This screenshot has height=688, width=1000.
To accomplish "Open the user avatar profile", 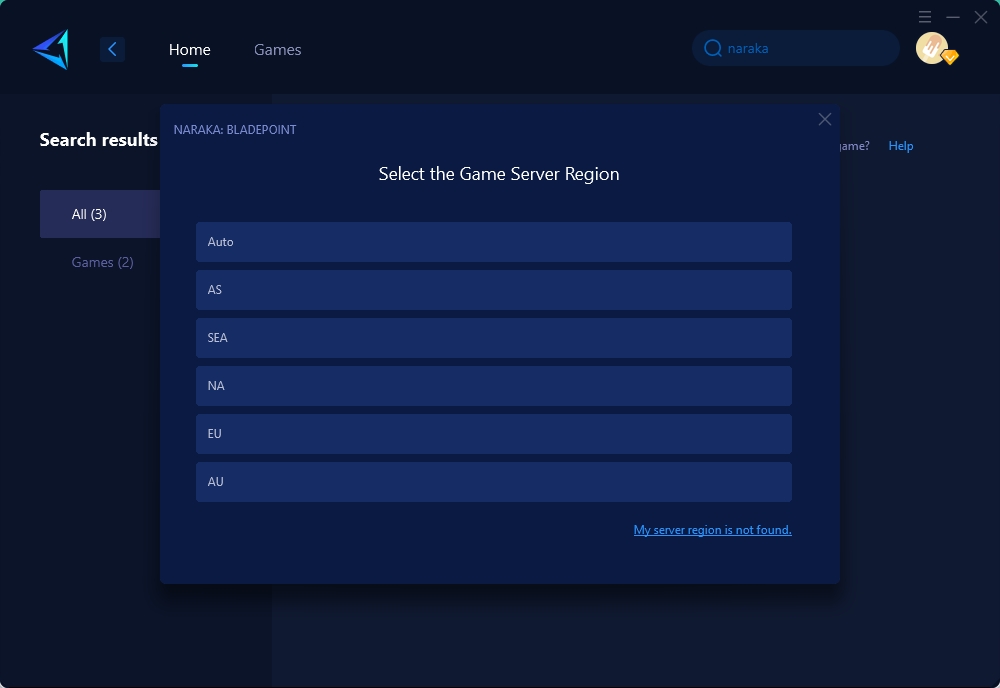I will (932, 48).
